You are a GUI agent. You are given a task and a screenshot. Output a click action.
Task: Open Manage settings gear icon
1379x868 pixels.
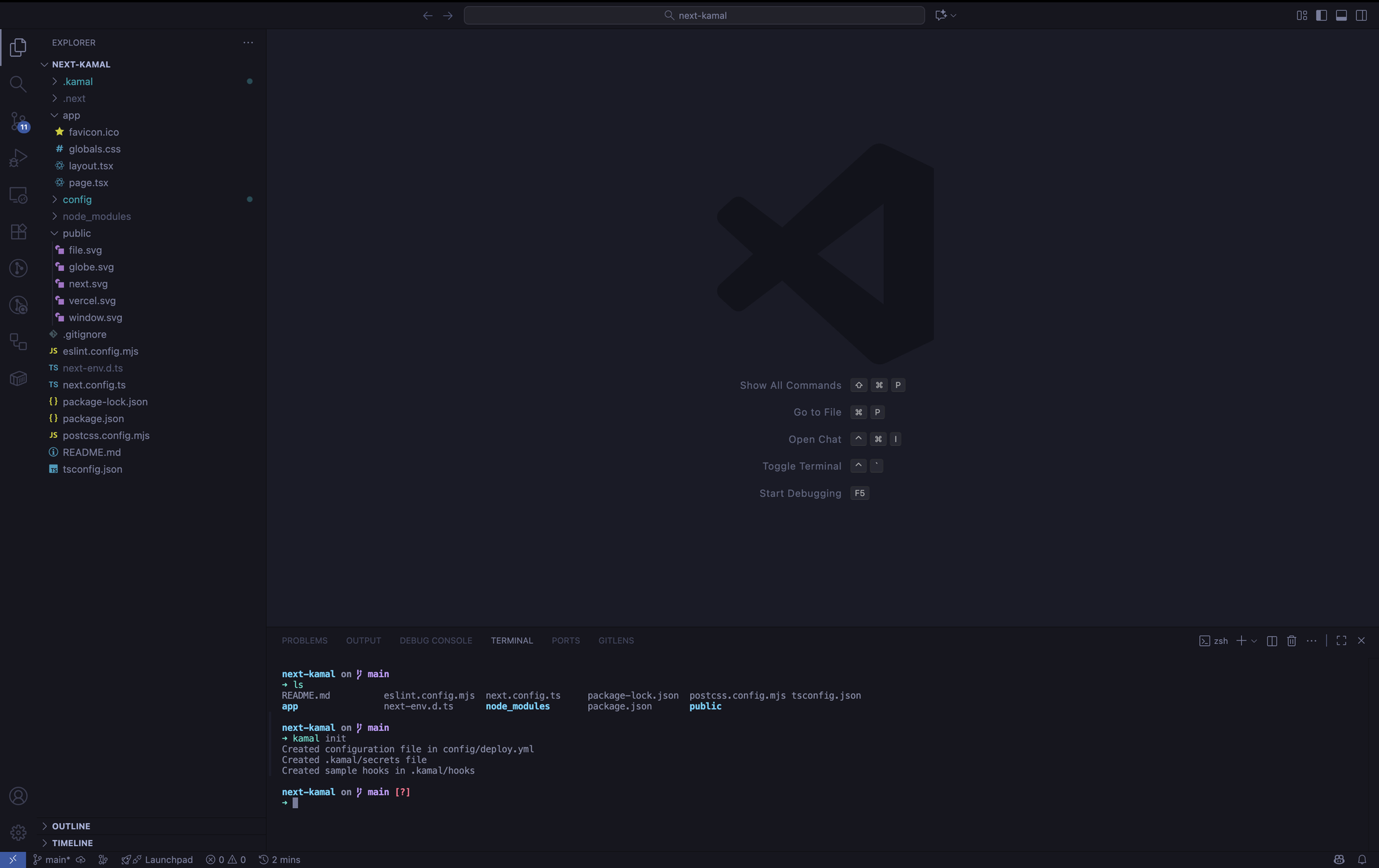[x=19, y=832]
